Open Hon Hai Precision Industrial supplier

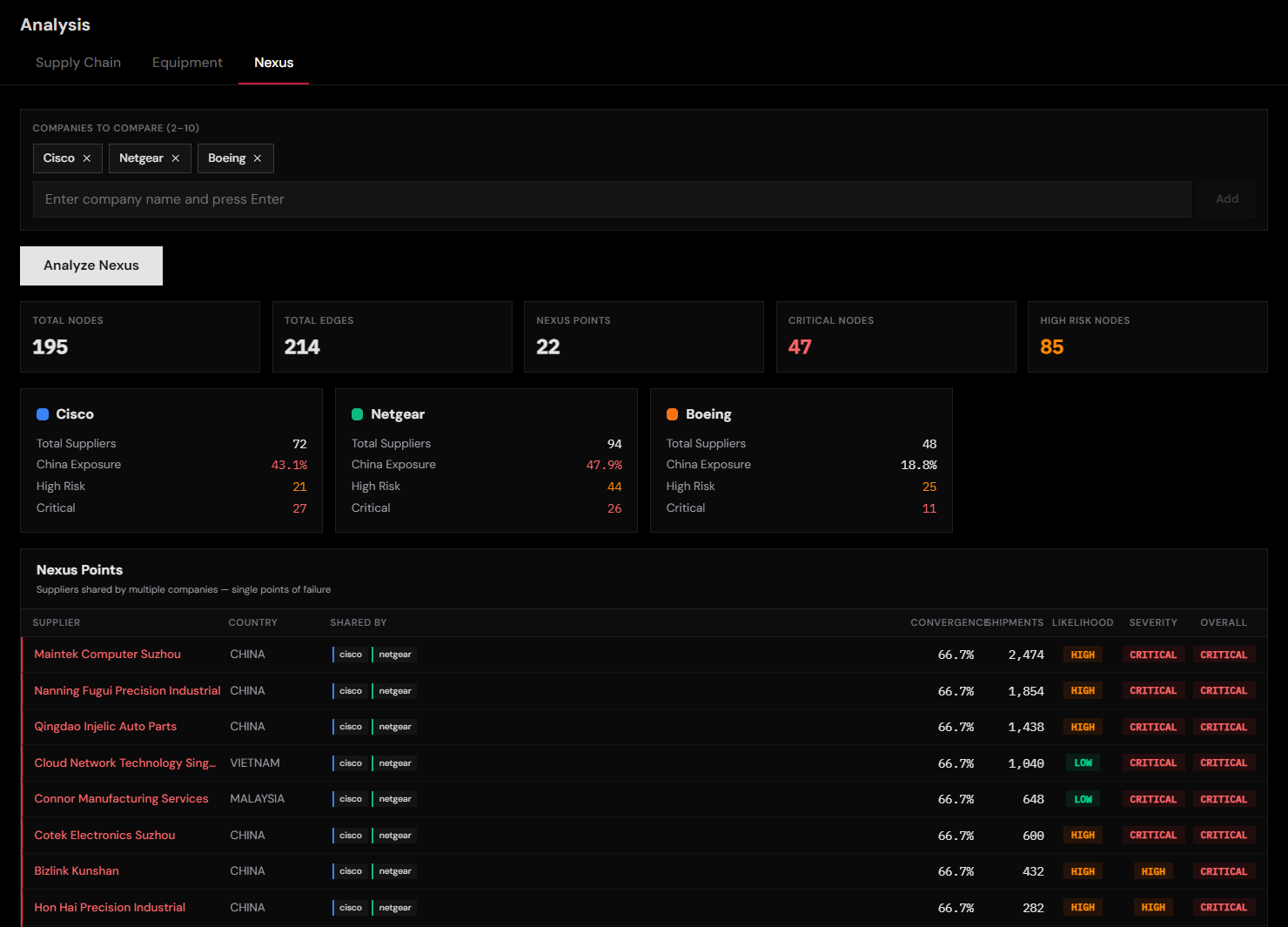coord(109,907)
